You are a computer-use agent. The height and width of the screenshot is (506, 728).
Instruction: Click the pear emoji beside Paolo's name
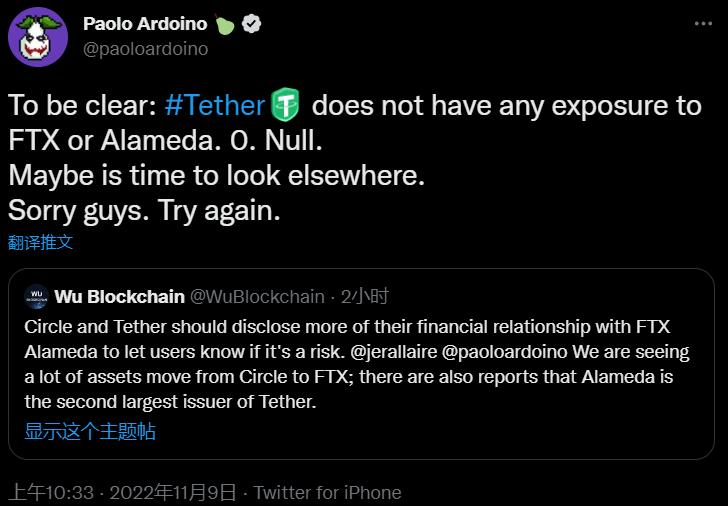point(225,24)
